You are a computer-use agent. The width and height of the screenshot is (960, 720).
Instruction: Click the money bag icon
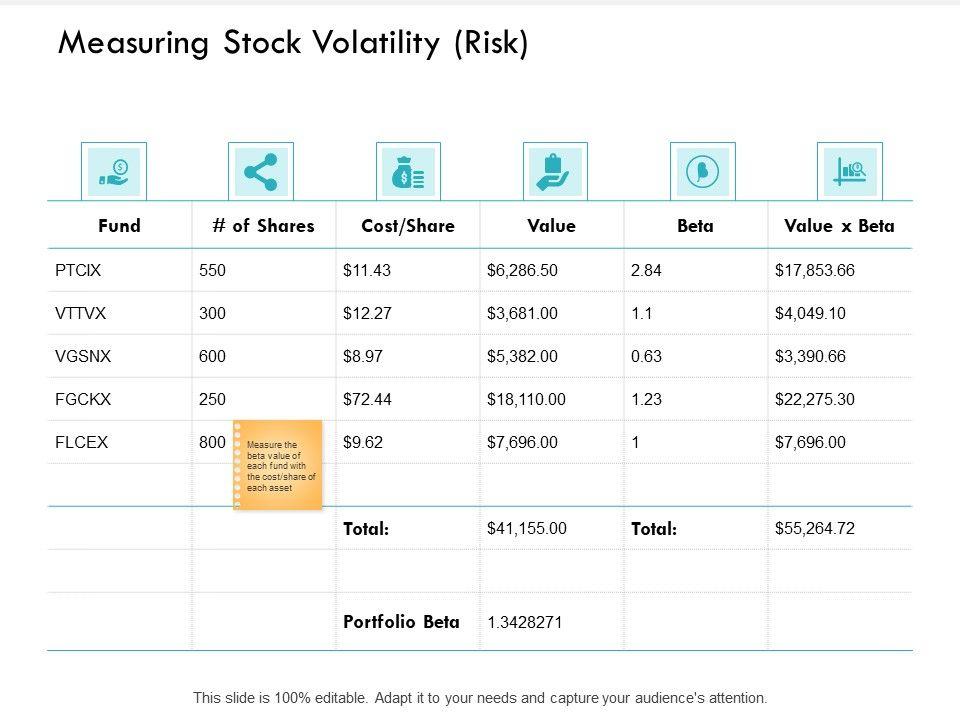tap(409, 172)
